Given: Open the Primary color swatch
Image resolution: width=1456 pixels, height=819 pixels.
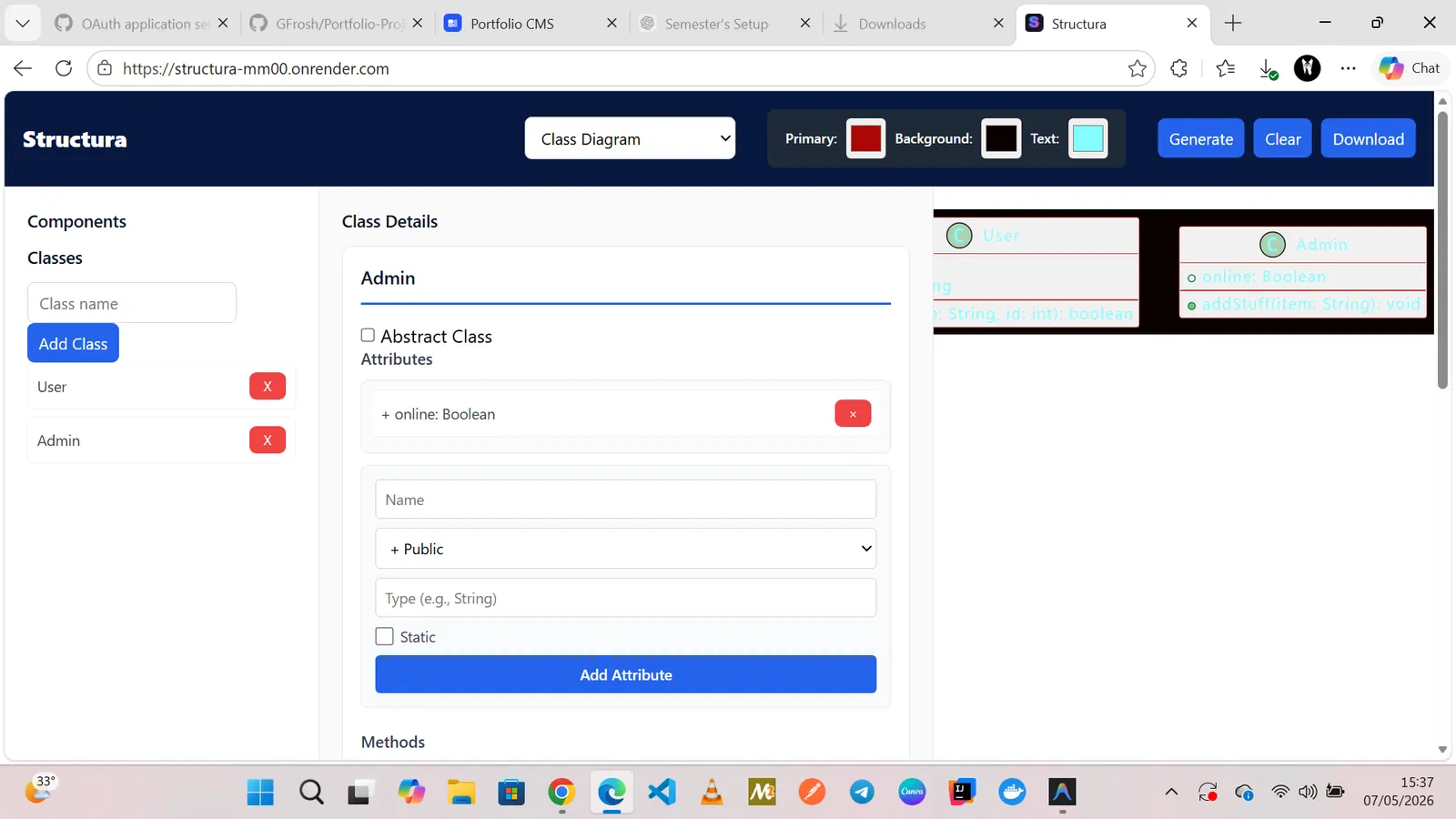Looking at the screenshot, I should tap(865, 138).
